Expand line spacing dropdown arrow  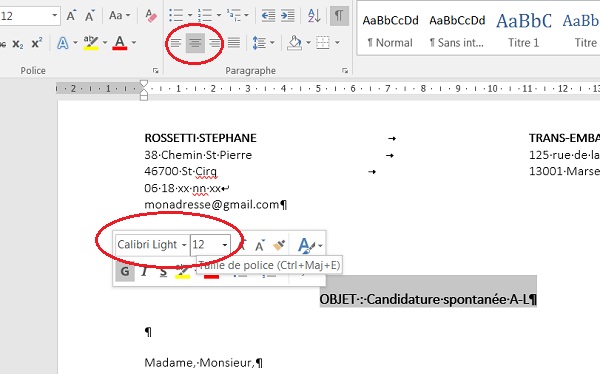[x=272, y=43]
